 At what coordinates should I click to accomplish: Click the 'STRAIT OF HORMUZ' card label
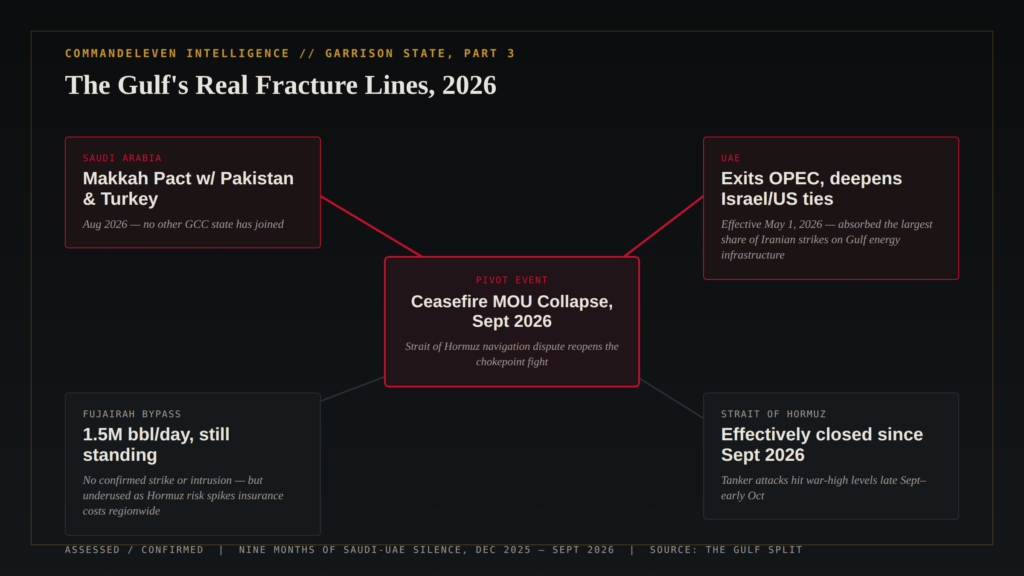(x=773, y=414)
